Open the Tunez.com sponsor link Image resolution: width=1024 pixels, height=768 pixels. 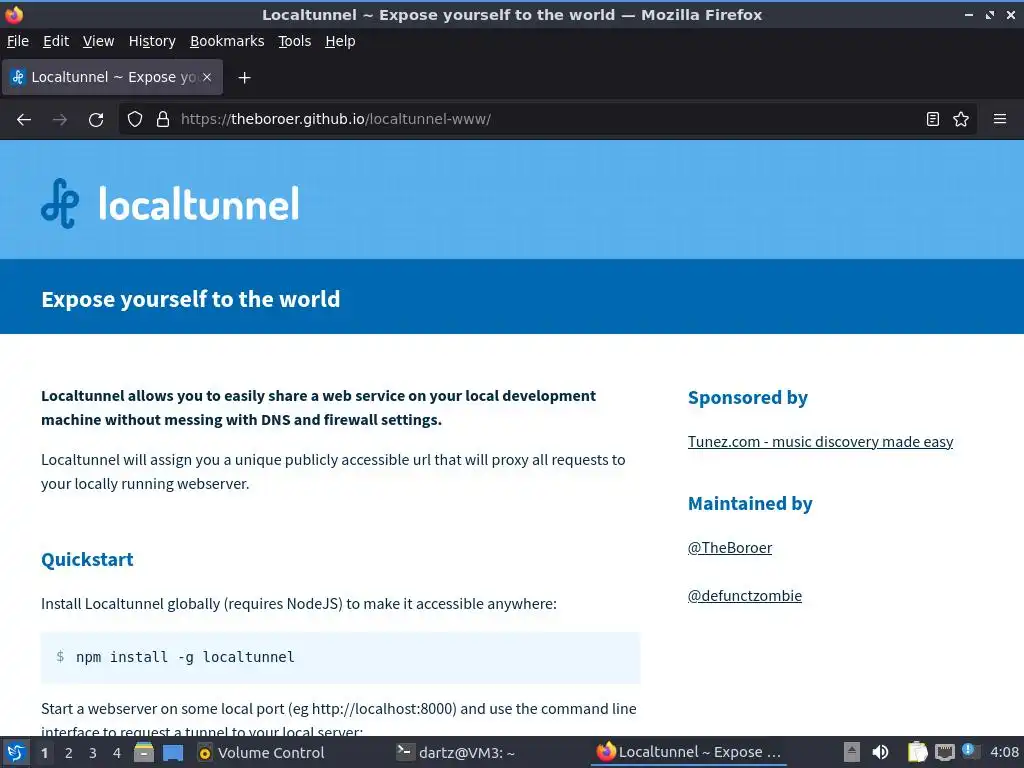coord(820,442)
